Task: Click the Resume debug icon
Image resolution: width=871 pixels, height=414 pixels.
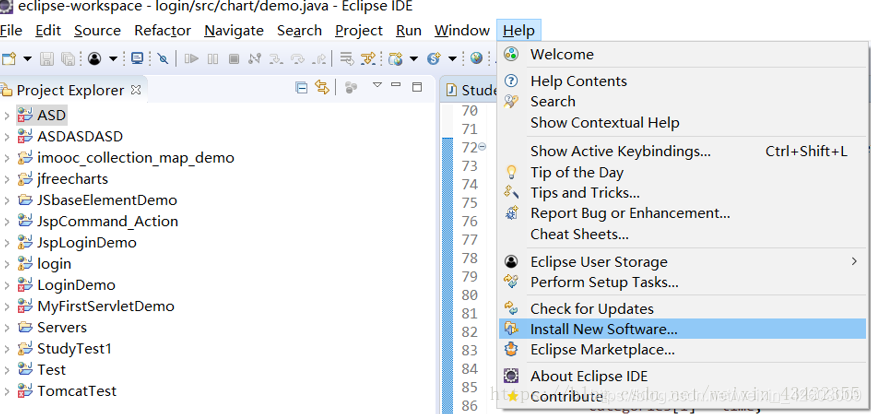Action: (192, 58)
